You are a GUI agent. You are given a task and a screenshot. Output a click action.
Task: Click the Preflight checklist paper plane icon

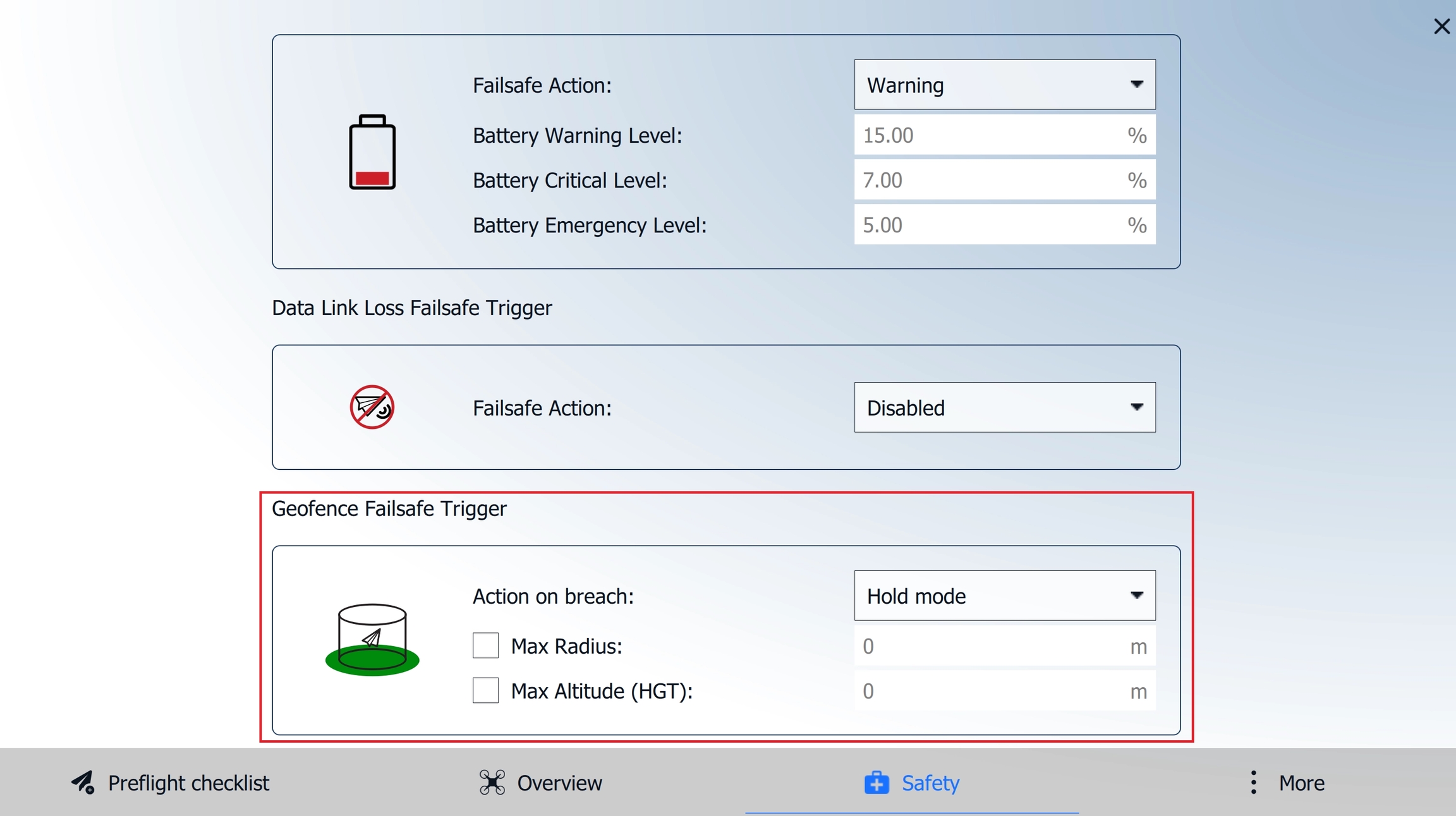[x=83, y=783]
